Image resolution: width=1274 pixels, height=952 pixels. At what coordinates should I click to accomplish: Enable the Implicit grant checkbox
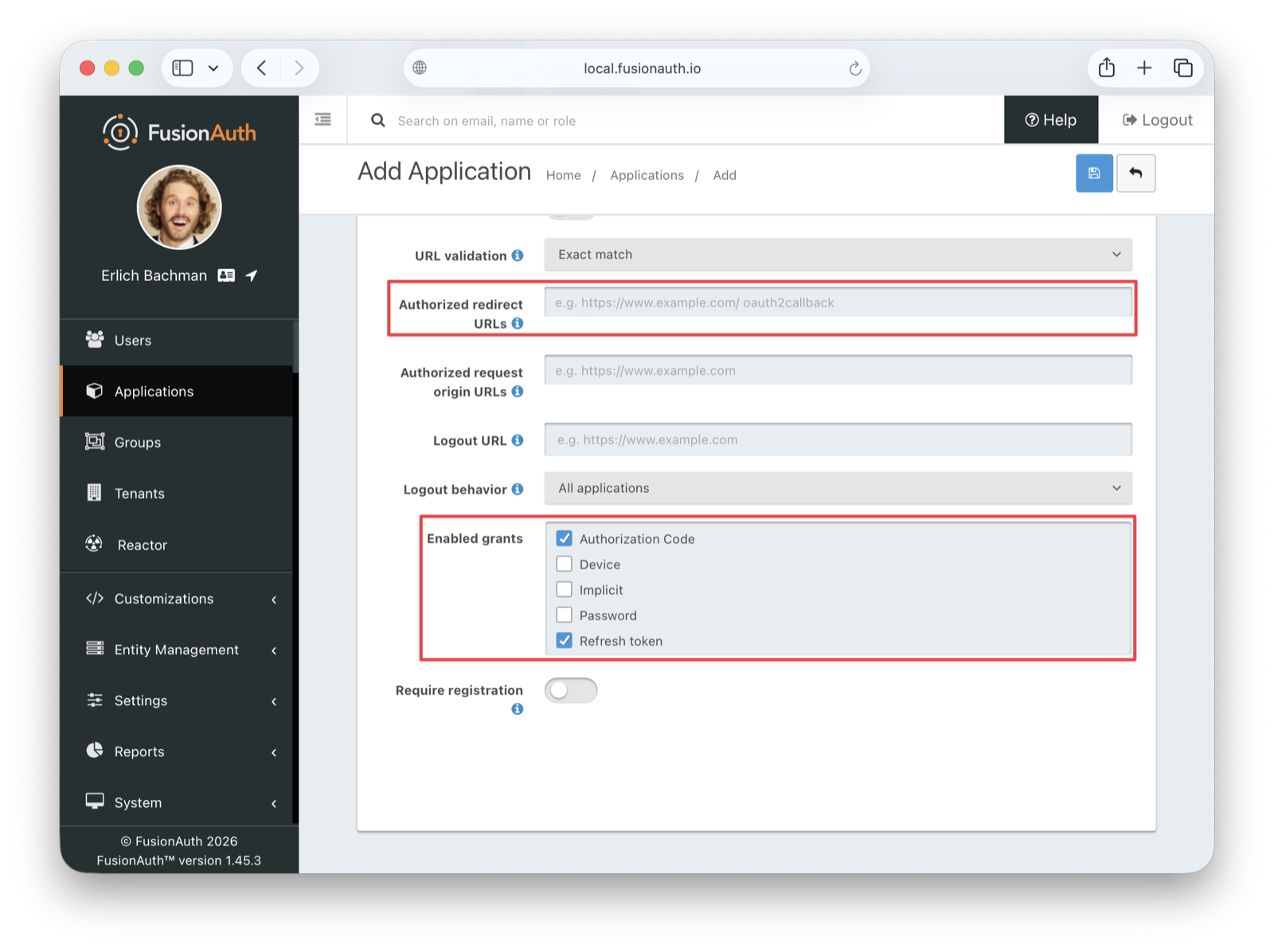[x=565, y=589]
